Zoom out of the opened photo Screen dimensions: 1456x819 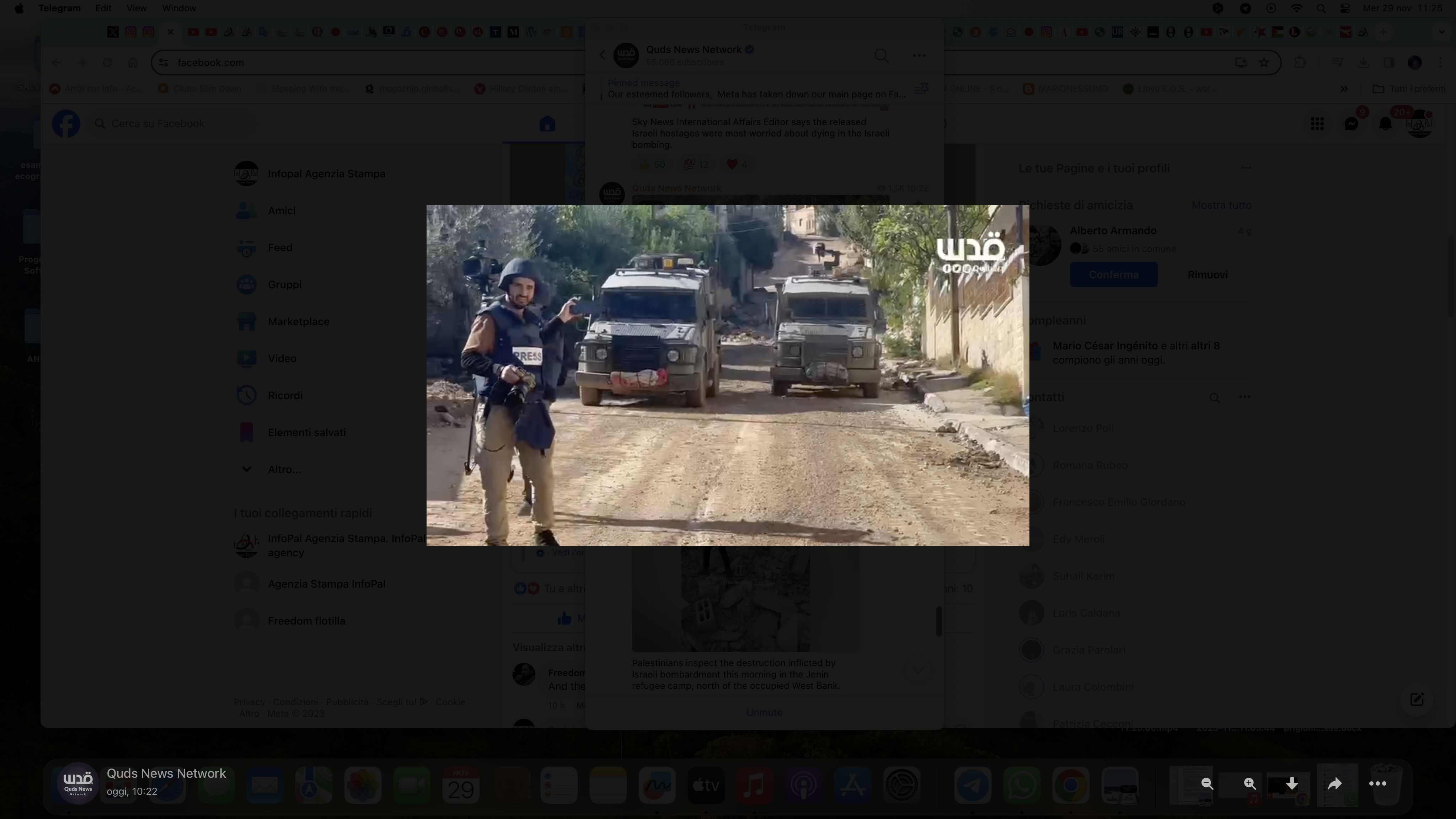(x=1207, y=783)
